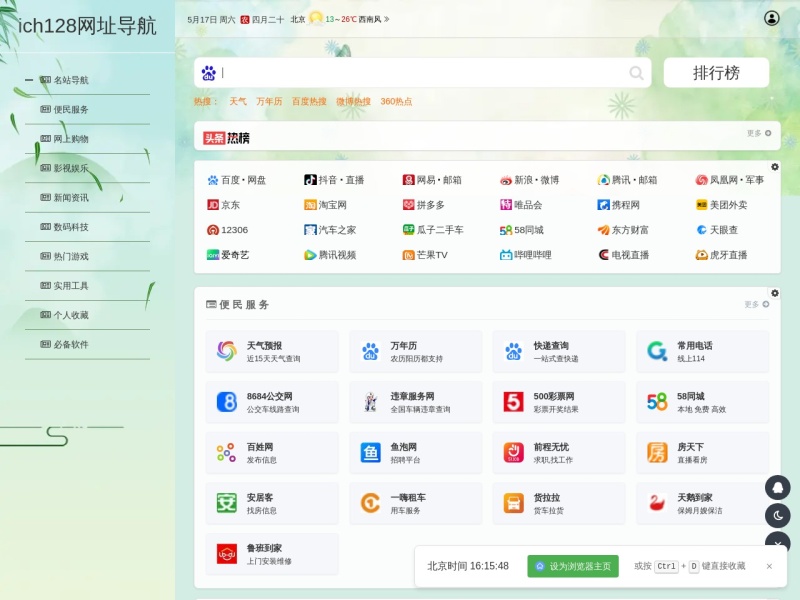Image resolution: width=800 pixels, height=600 pixels.
Task: Open 一嗨租车 card
Action: tap(415, 503)
